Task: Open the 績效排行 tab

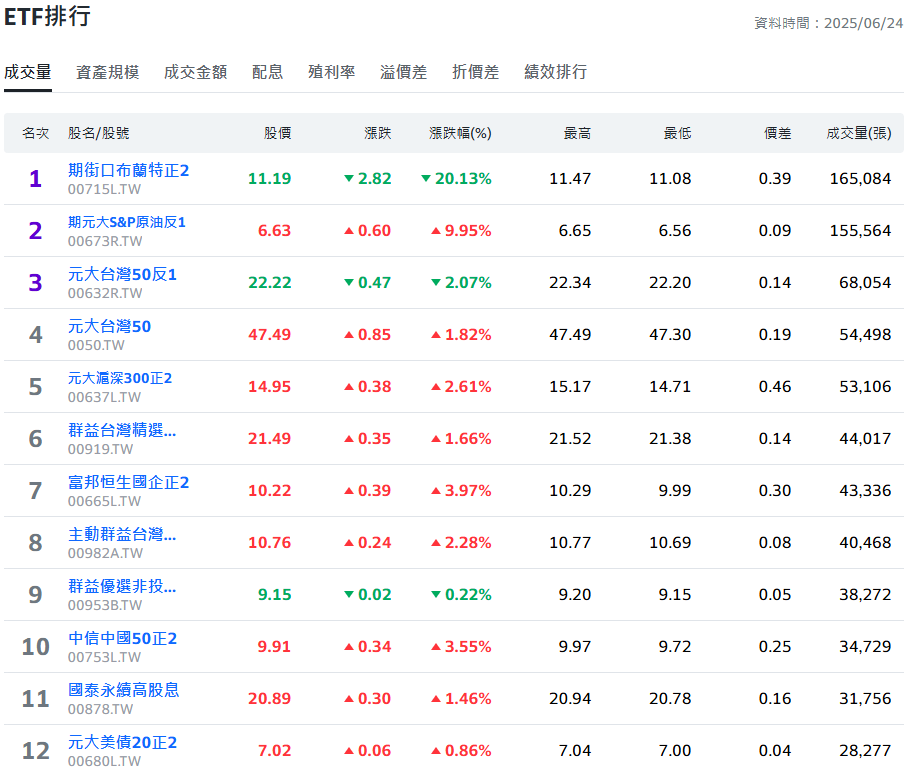Action: click(x=556, y=72)
